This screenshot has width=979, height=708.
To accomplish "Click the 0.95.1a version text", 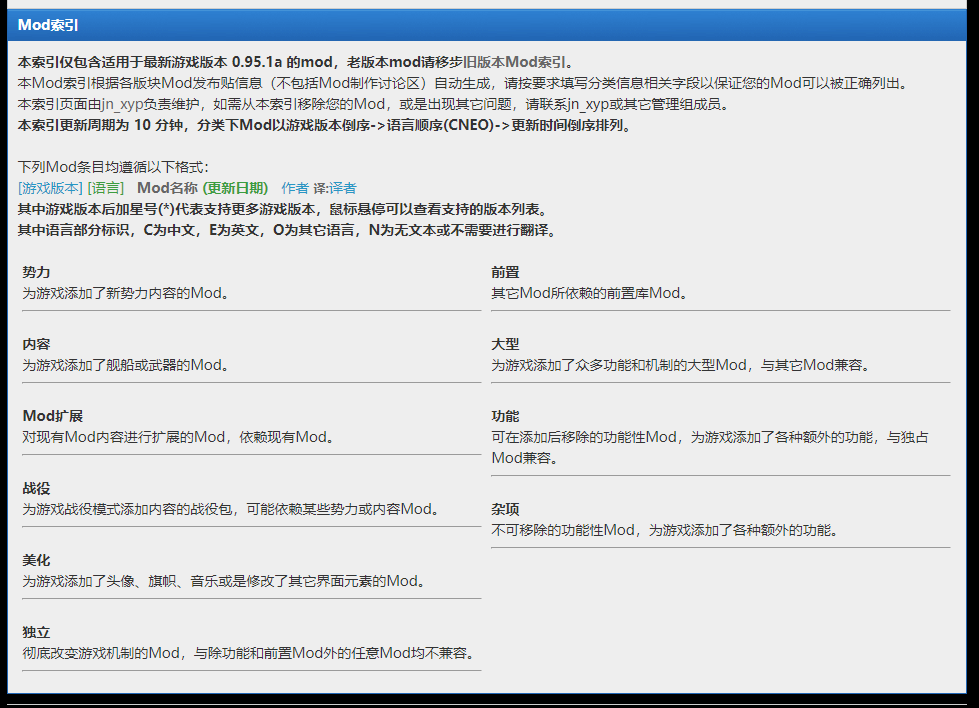I will pyautogui.click(x=256, y=62).
